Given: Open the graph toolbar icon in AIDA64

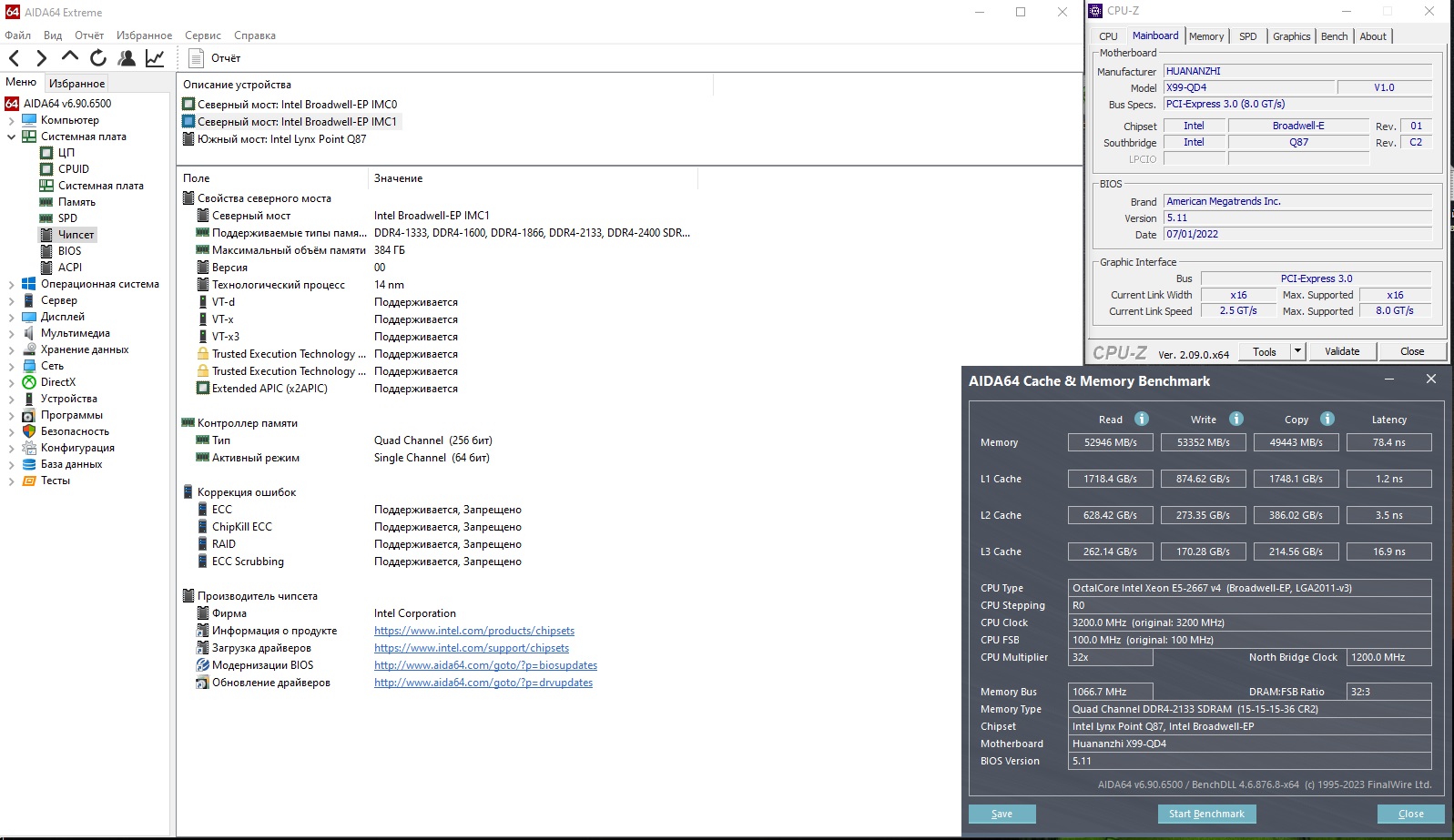Looking at the screenshot, I should pos(155,58).
